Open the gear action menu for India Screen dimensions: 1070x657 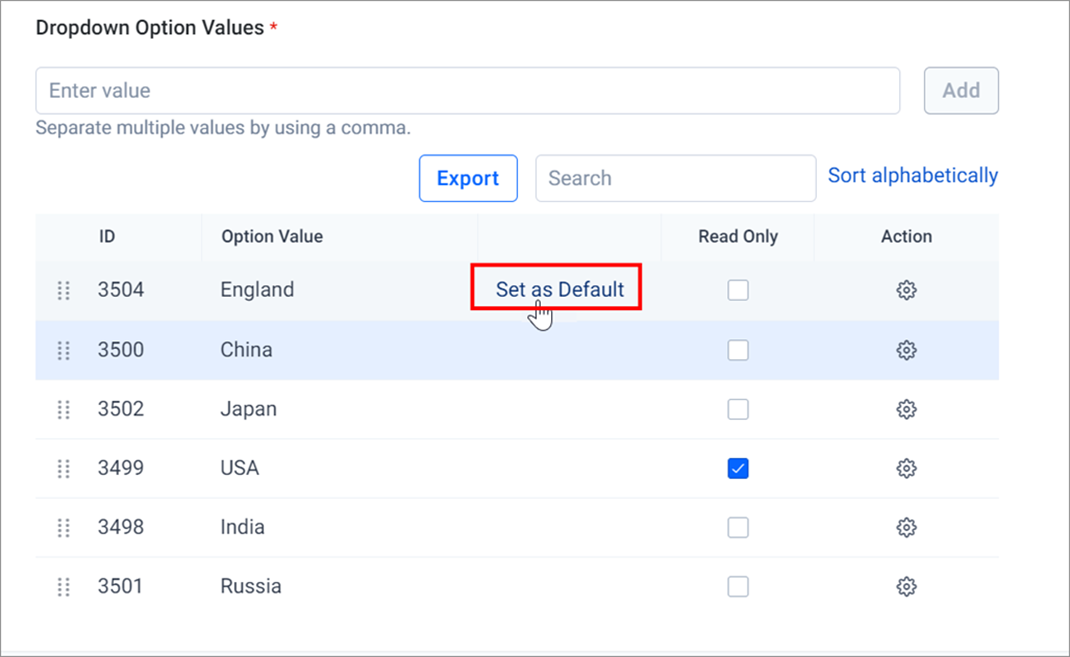906,527
